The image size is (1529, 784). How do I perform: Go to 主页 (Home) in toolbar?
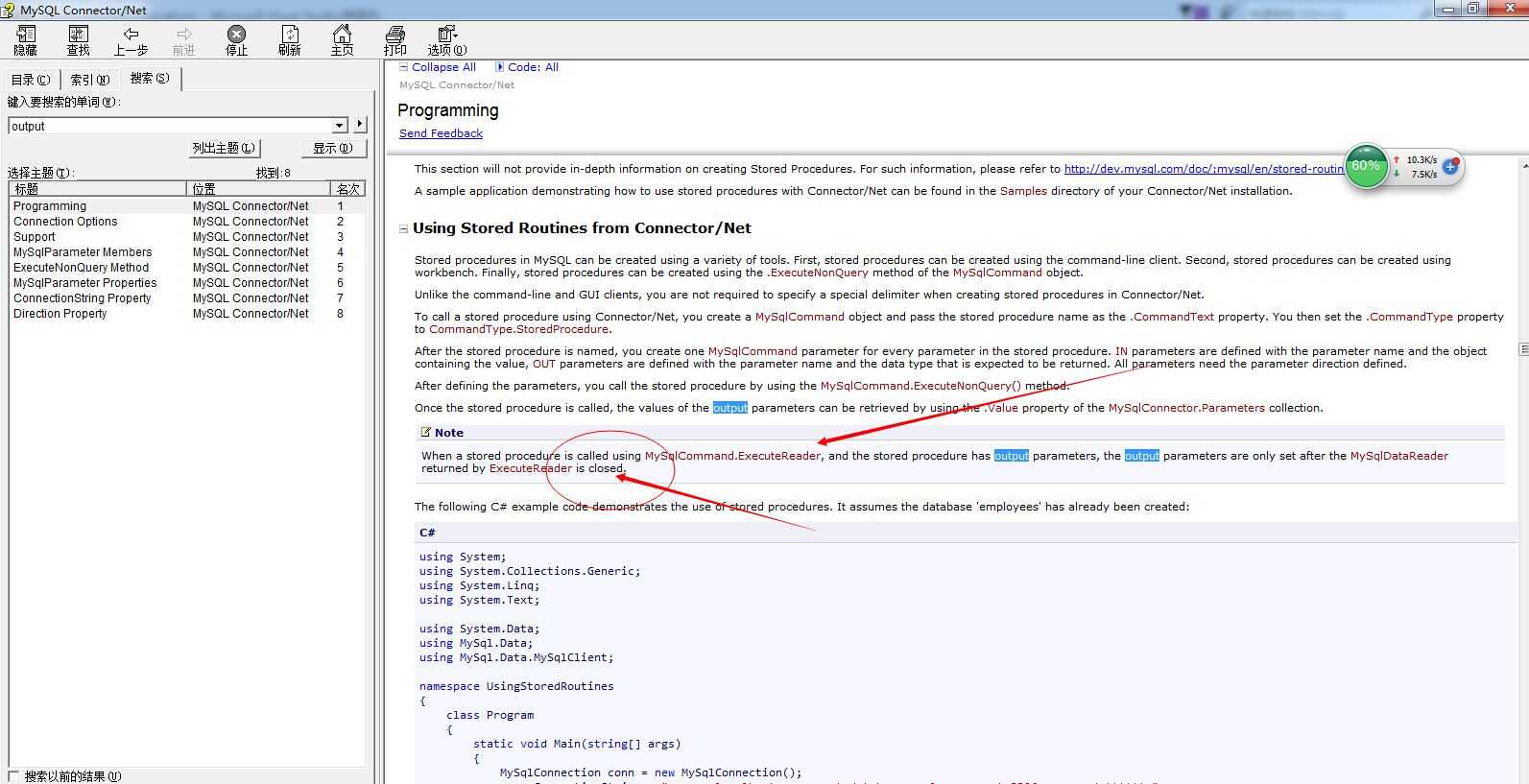(342, 40)
